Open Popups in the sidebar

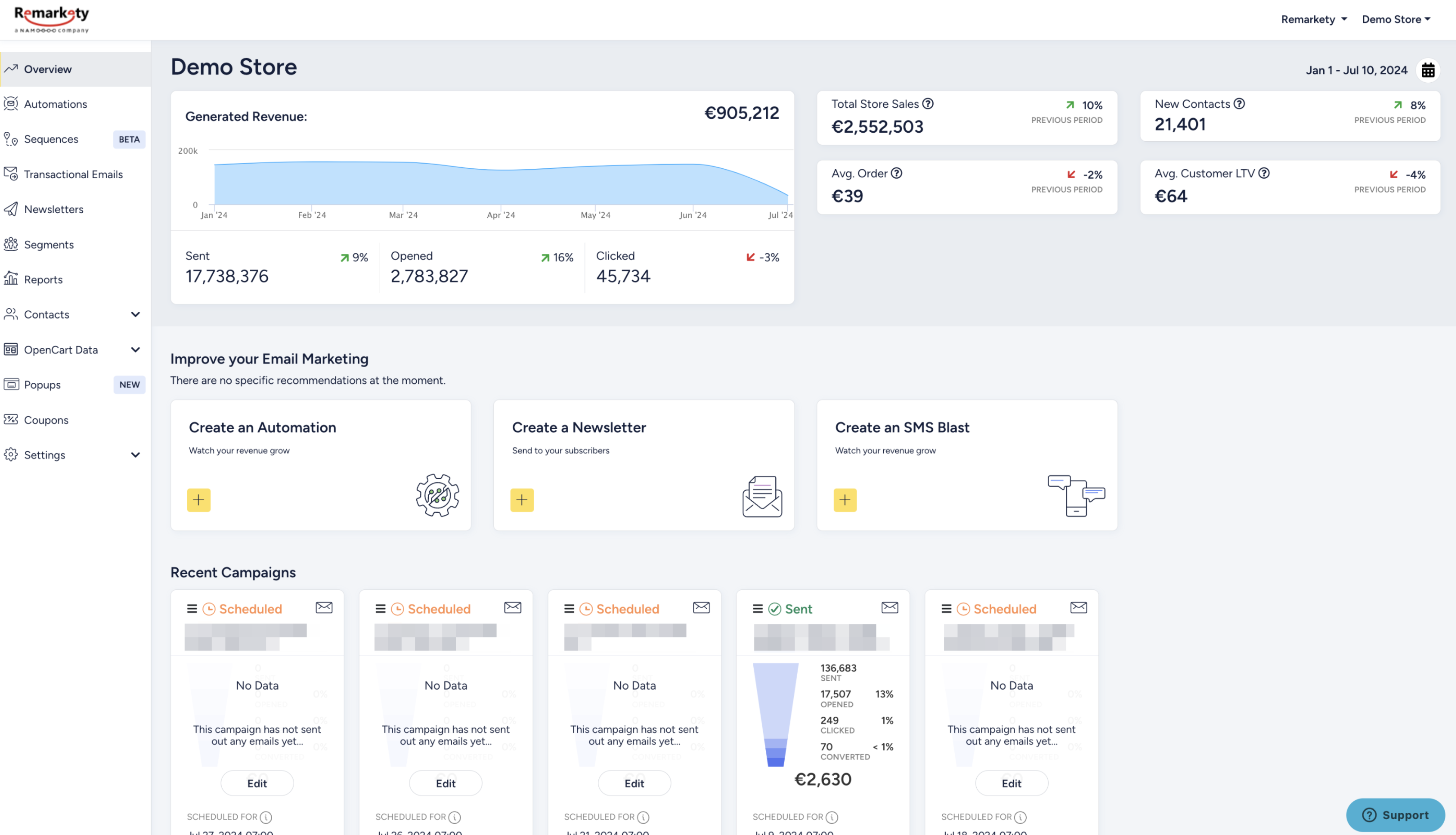(76, 385)
